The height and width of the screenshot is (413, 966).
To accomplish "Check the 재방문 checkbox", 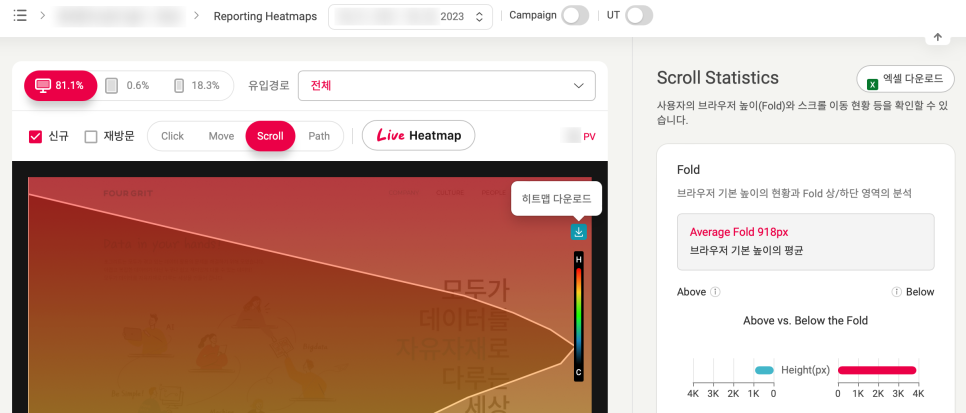I will pos(91,136).
